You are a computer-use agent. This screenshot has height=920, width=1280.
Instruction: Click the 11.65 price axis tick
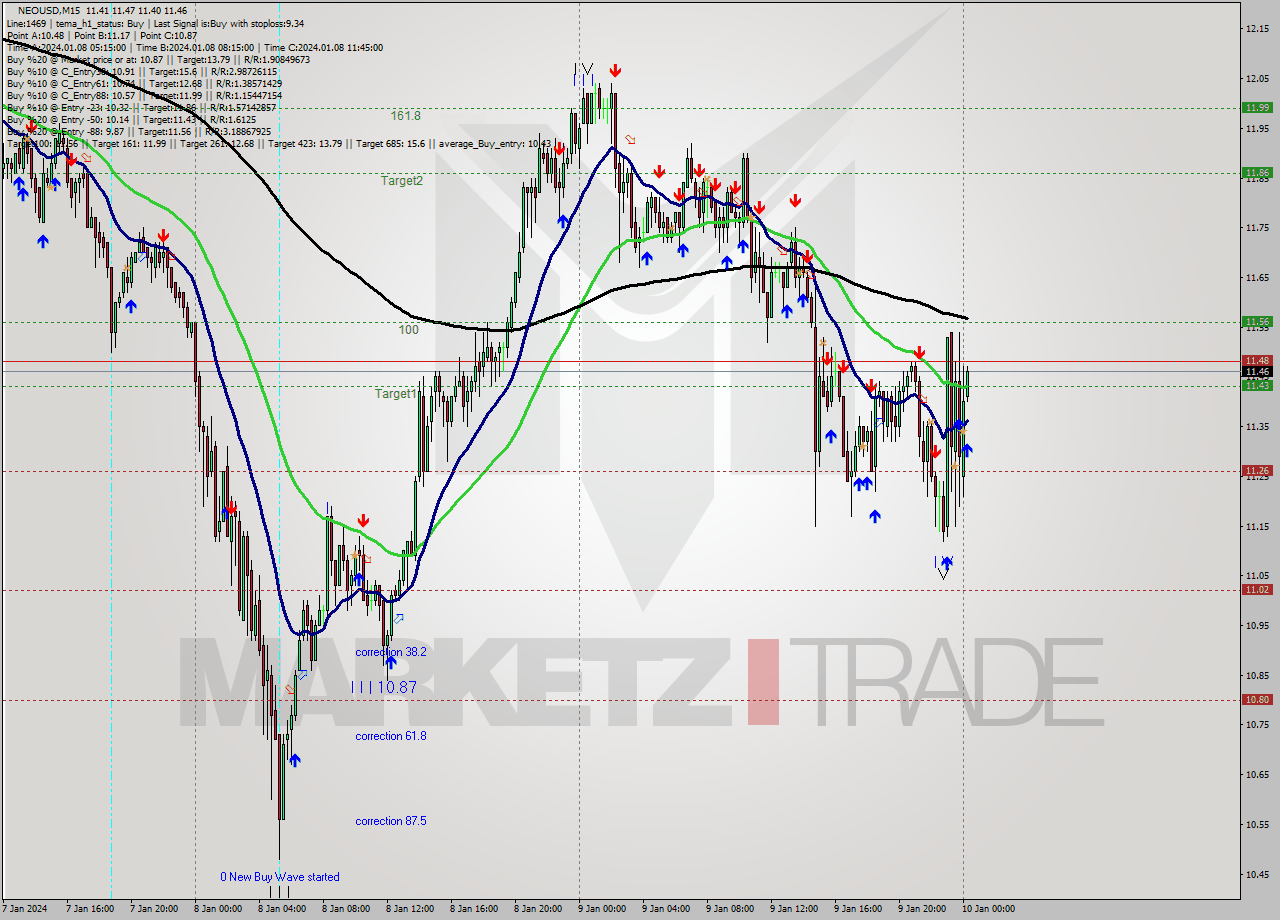pyautogui.click(x=1257, y=277)
